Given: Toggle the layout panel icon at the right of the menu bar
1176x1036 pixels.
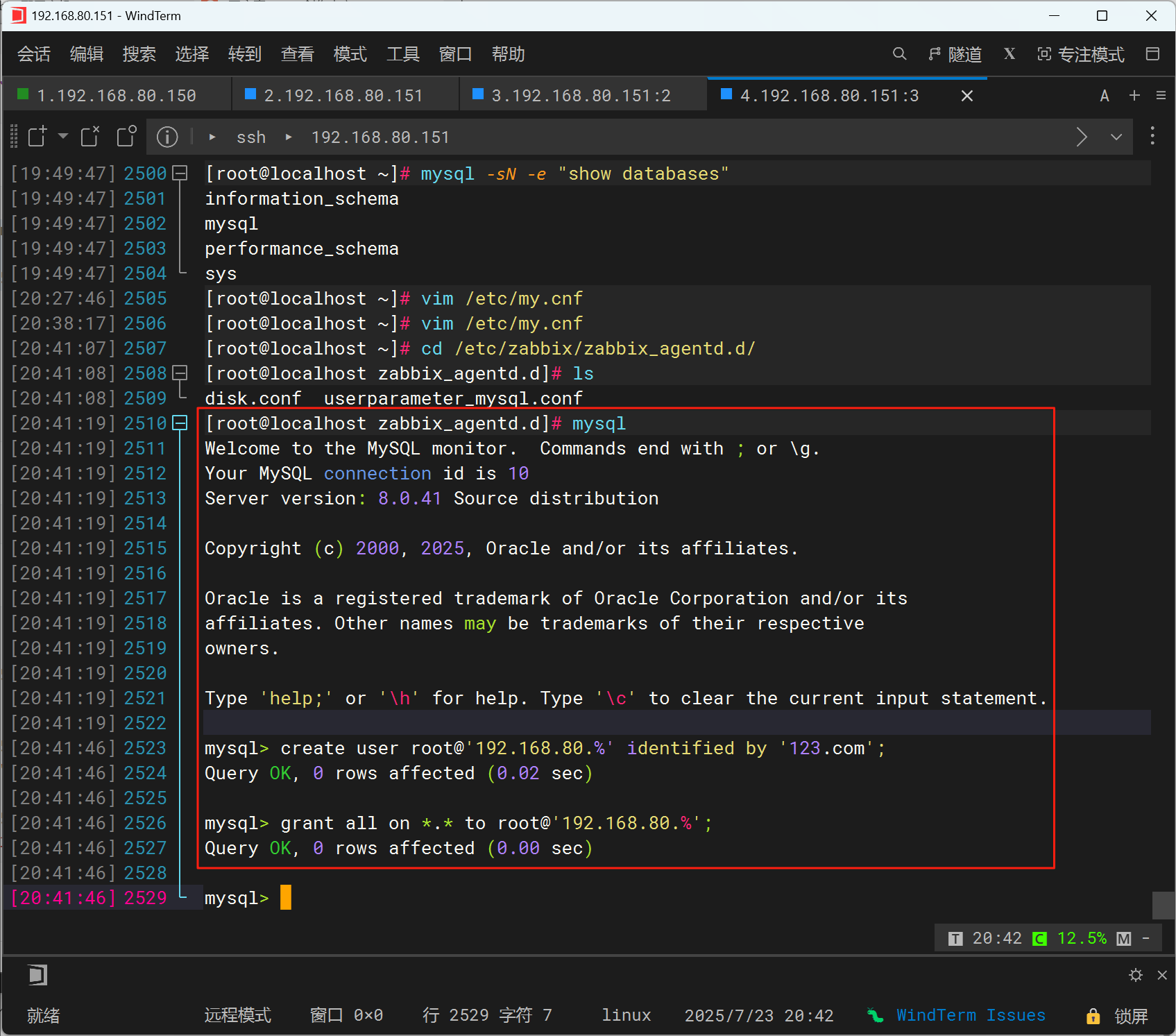Looking at the screenshot, I should [1152, 54].
